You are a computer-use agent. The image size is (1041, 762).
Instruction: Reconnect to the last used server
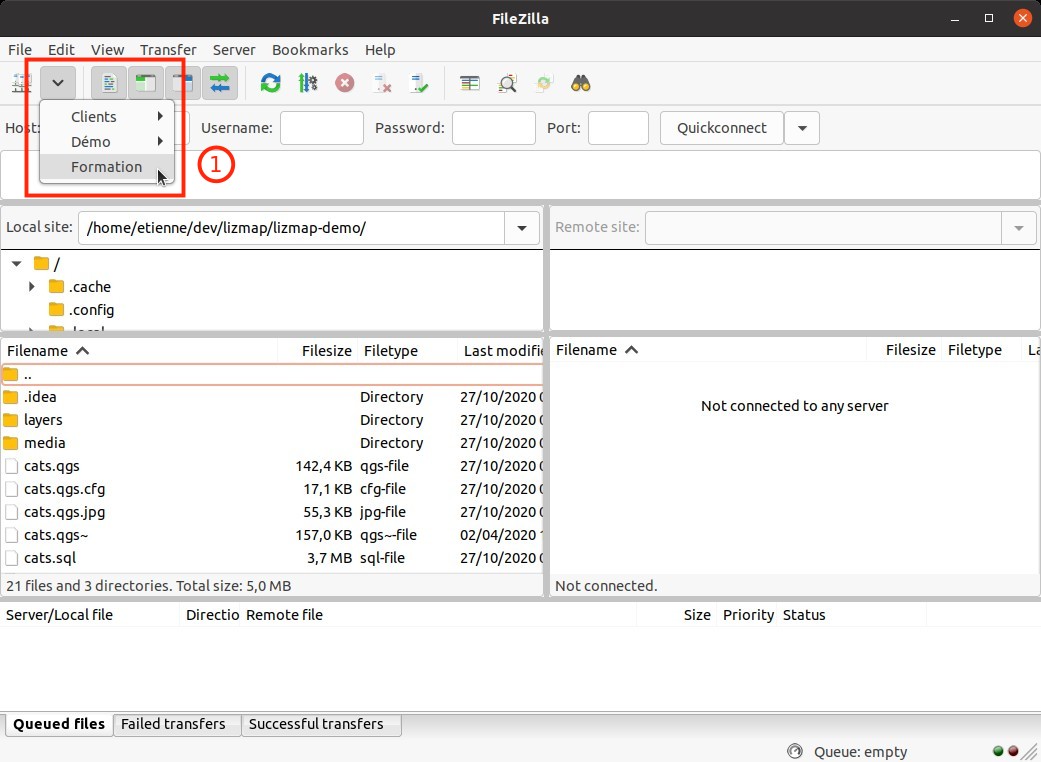click(x=419, y=83)
